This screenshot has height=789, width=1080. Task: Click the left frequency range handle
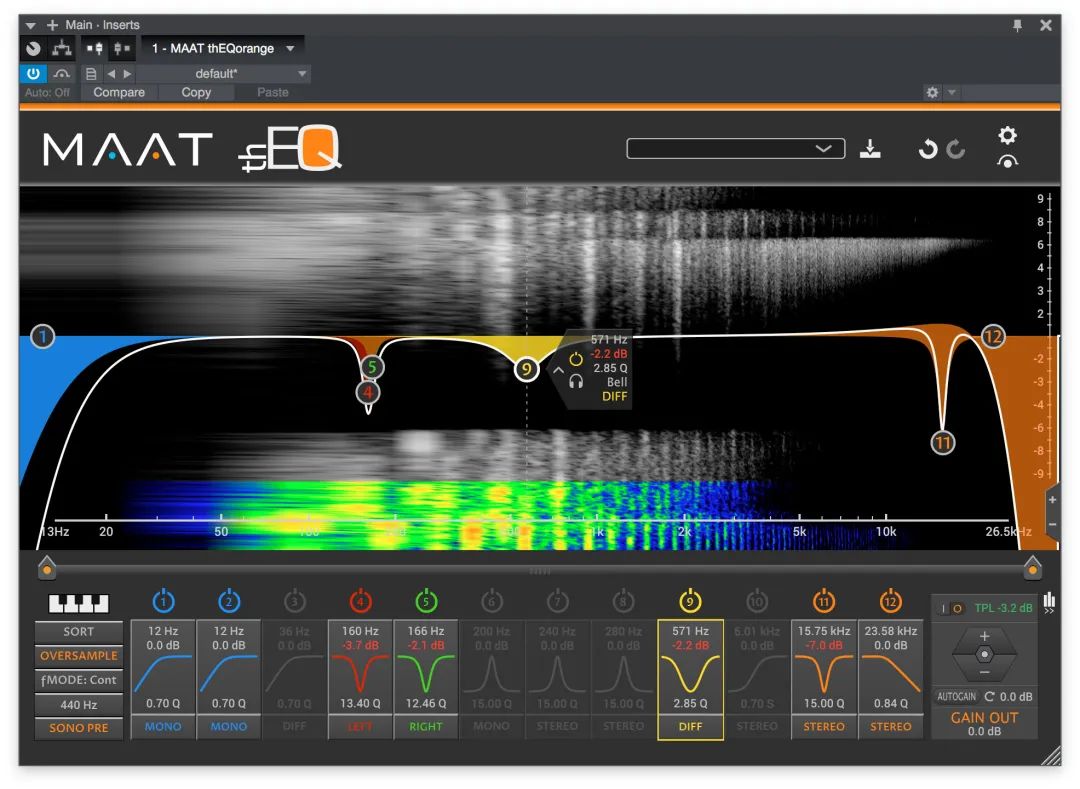coord(46,567)
